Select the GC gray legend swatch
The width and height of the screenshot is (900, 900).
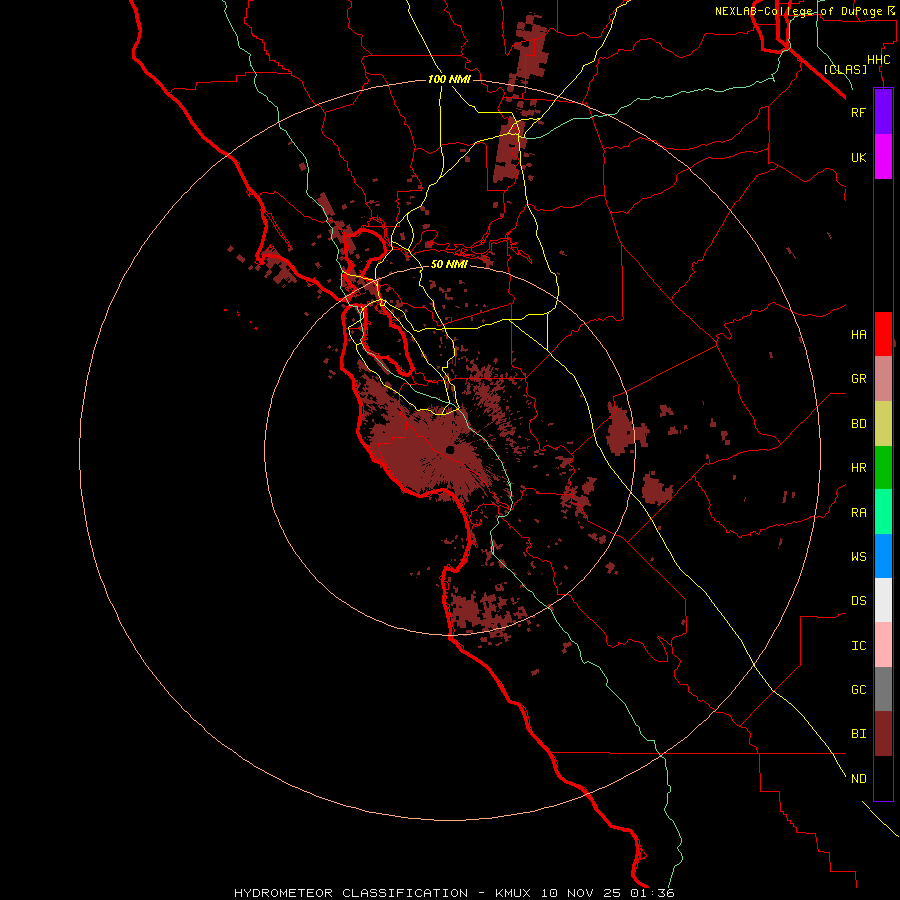tap(883, 689)
